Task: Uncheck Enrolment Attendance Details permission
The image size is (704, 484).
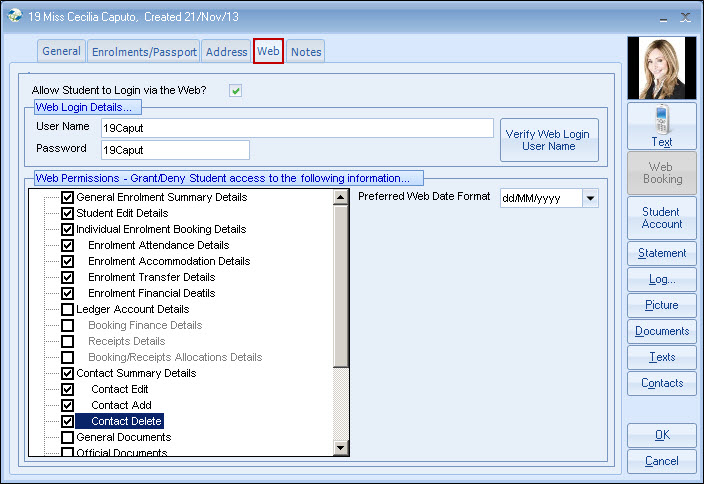Action: [68, 245]
